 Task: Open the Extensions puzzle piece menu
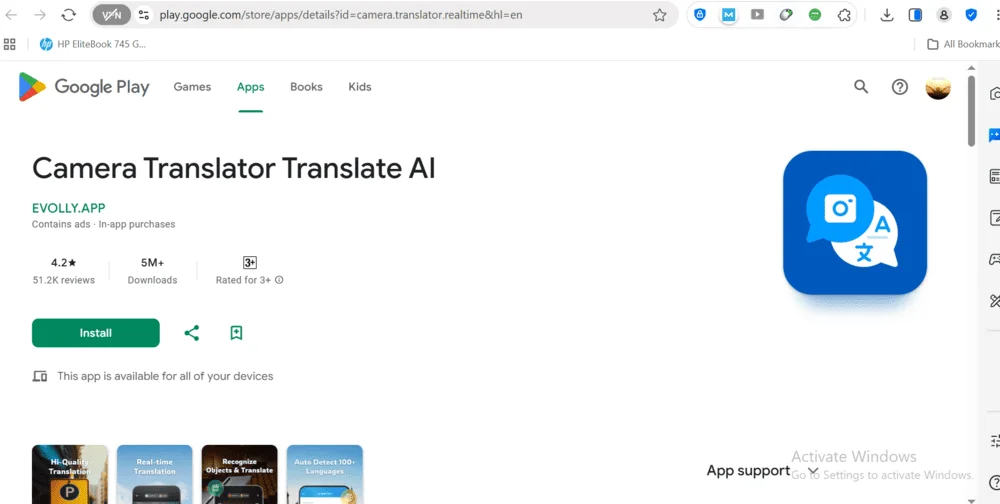[844, 15]
